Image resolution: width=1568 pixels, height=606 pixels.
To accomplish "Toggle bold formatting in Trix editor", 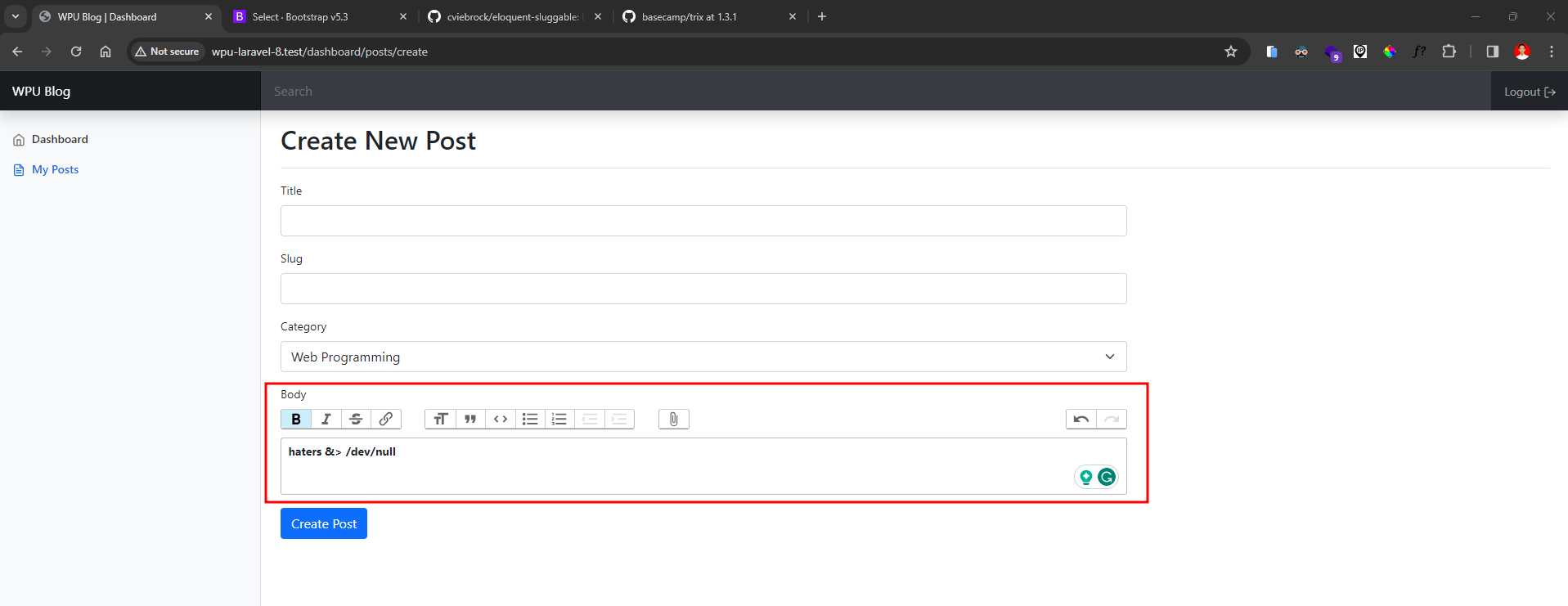I will point(296,419).
